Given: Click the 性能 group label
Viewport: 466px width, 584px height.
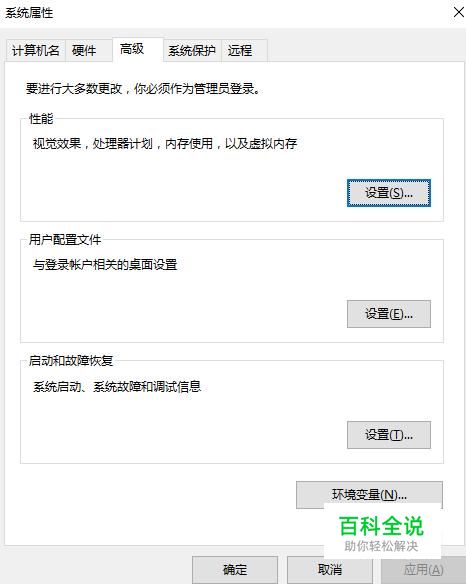Looking at the screenshot, I should 41,119.
